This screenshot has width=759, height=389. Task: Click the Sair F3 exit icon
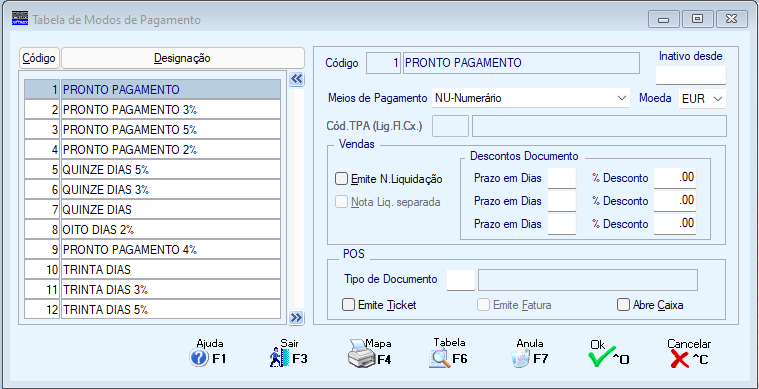tap(279, 359)
